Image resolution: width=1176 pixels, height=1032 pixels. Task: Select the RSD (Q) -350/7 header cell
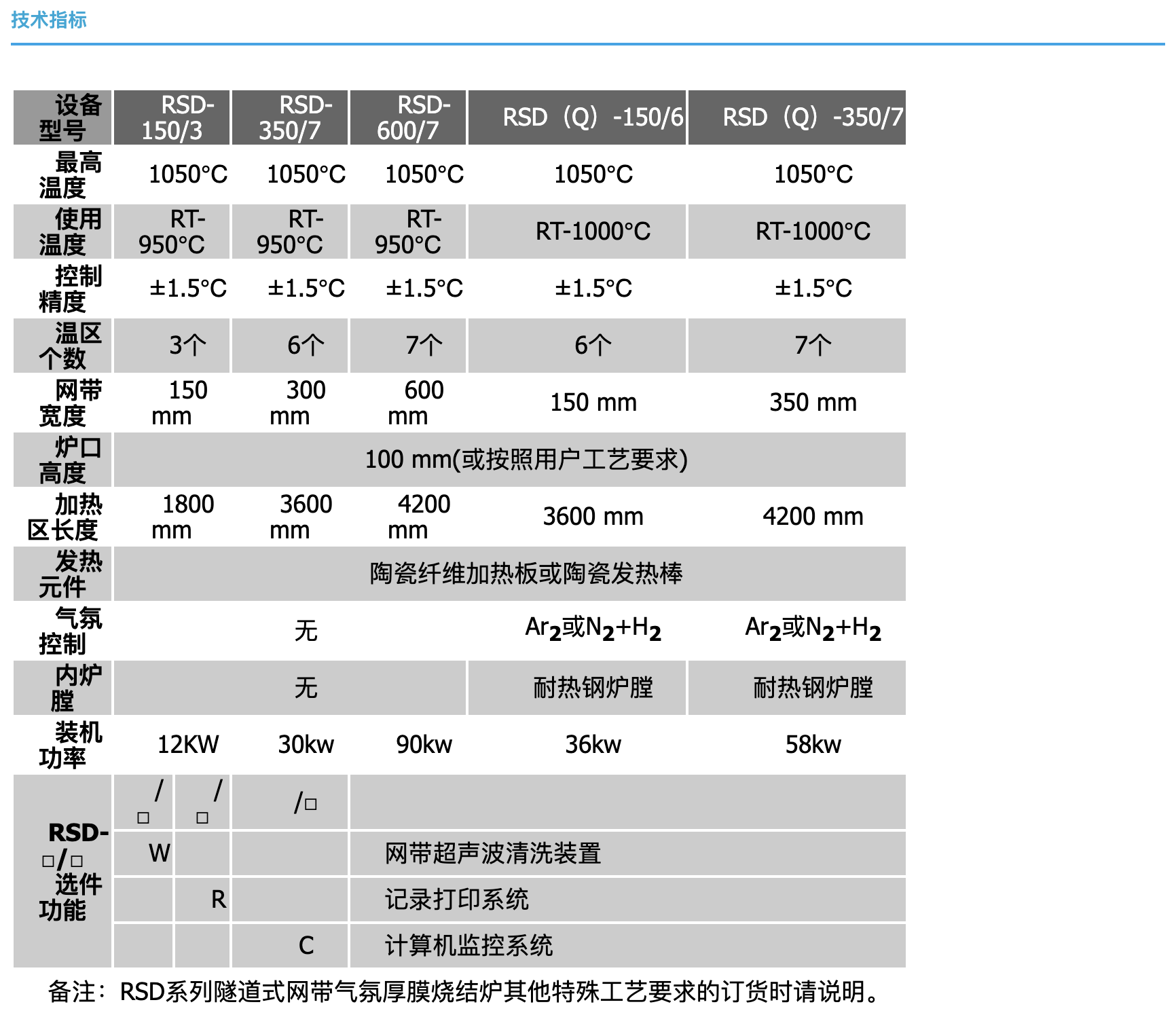797,117
